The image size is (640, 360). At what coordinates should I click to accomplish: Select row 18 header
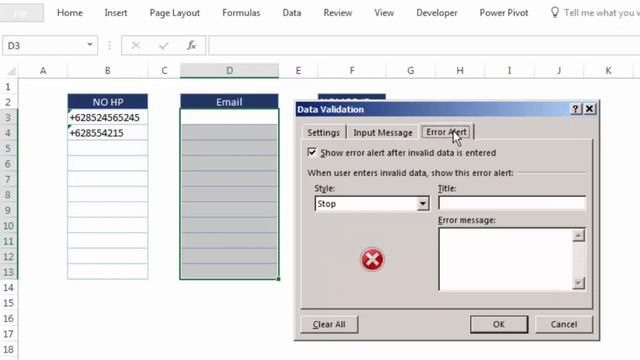[x=9, y=350]
